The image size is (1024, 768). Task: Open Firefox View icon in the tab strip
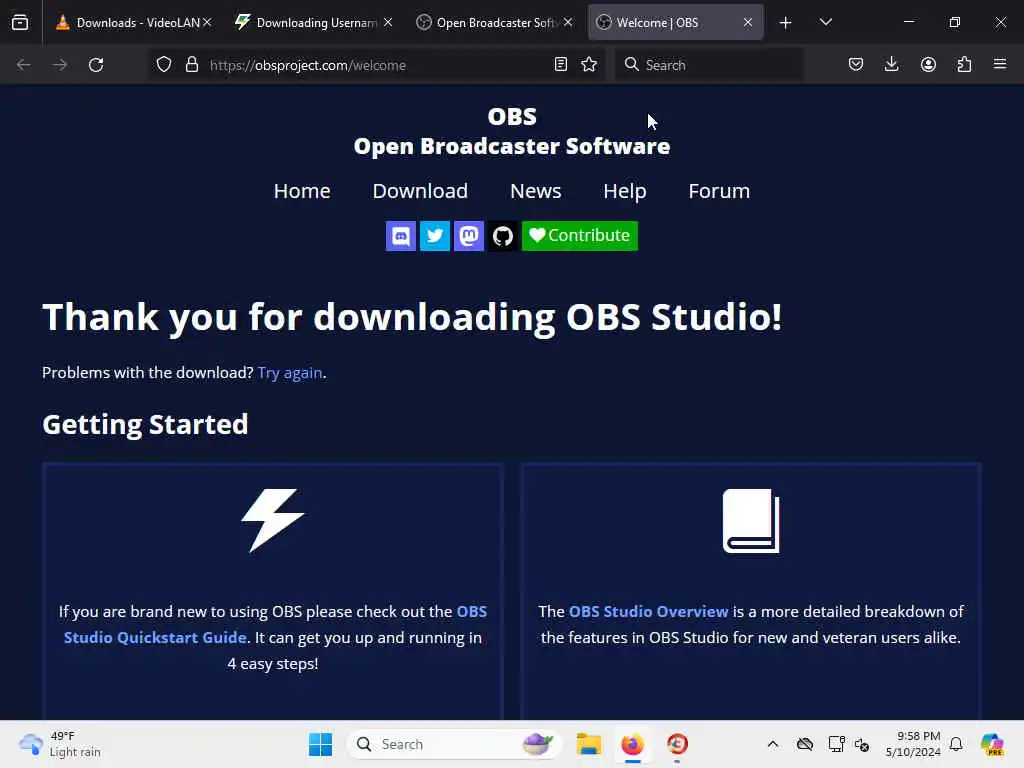click(20, 22)
